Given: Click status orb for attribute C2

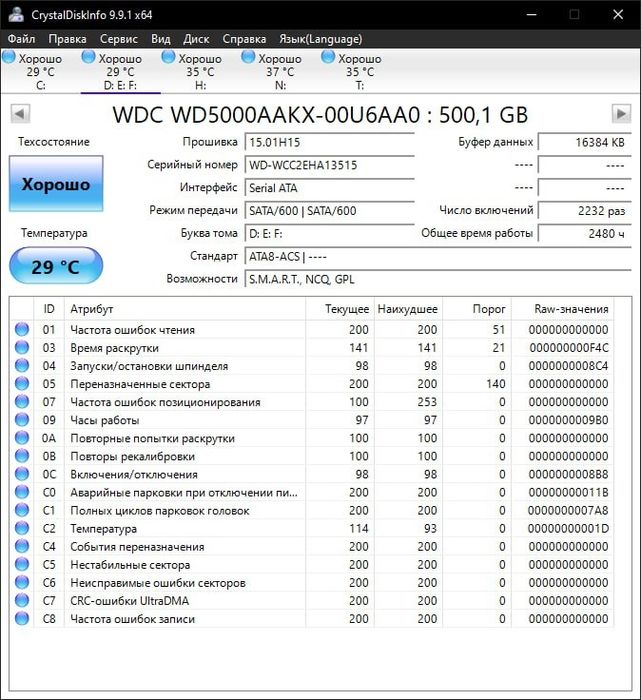Looking at the screenshot, I should click(x=22, y=528).
